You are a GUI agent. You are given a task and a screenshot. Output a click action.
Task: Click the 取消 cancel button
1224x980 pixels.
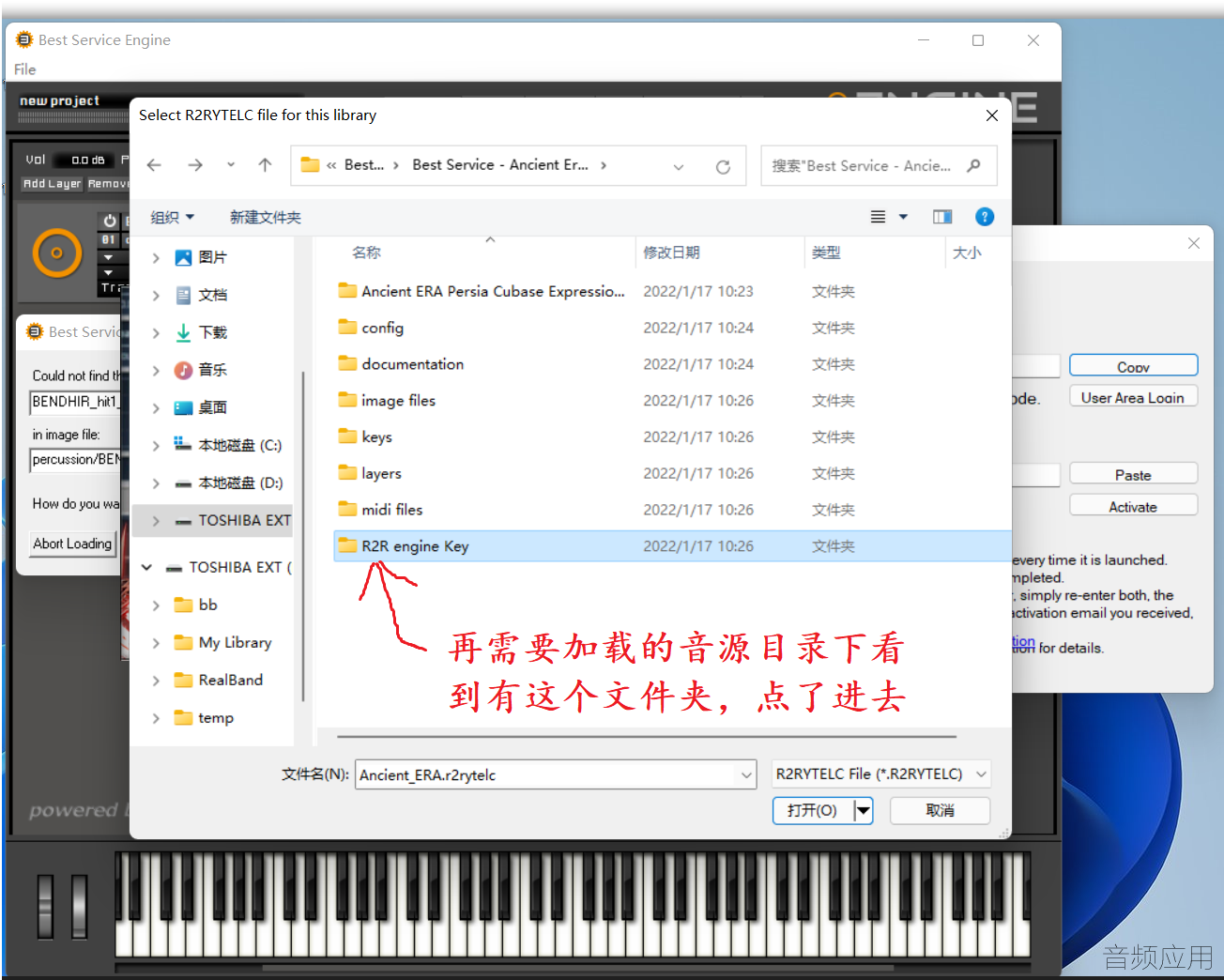tap(940, 810)
